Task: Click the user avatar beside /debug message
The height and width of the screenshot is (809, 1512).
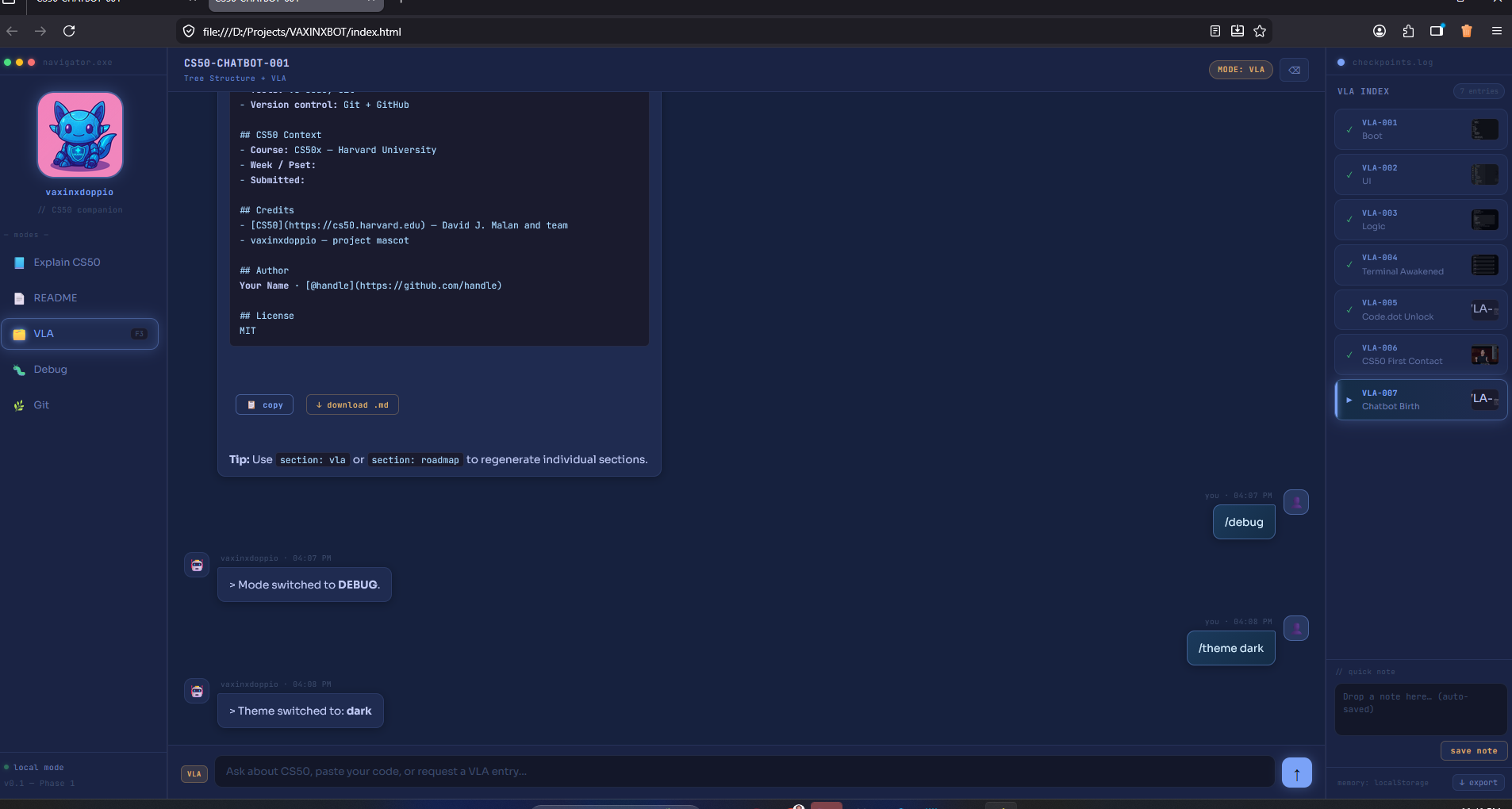Action: click(1296, 502)
